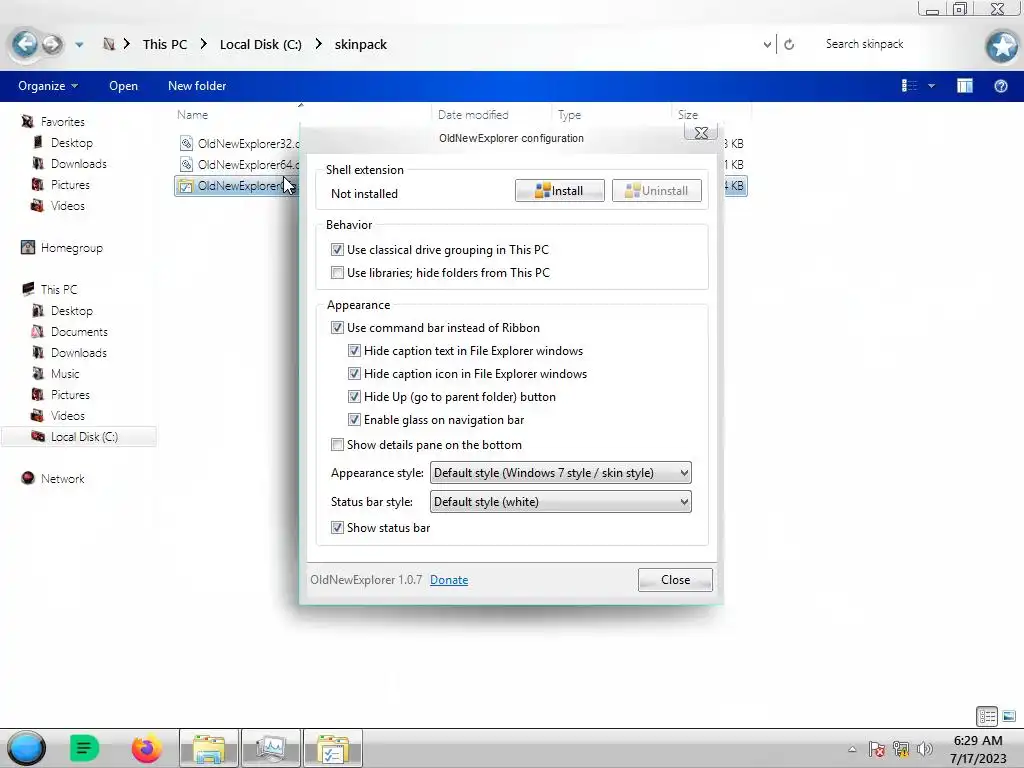Expand the address bar history dropdown
Screen dimensions: 1024x768
point(767,44)
